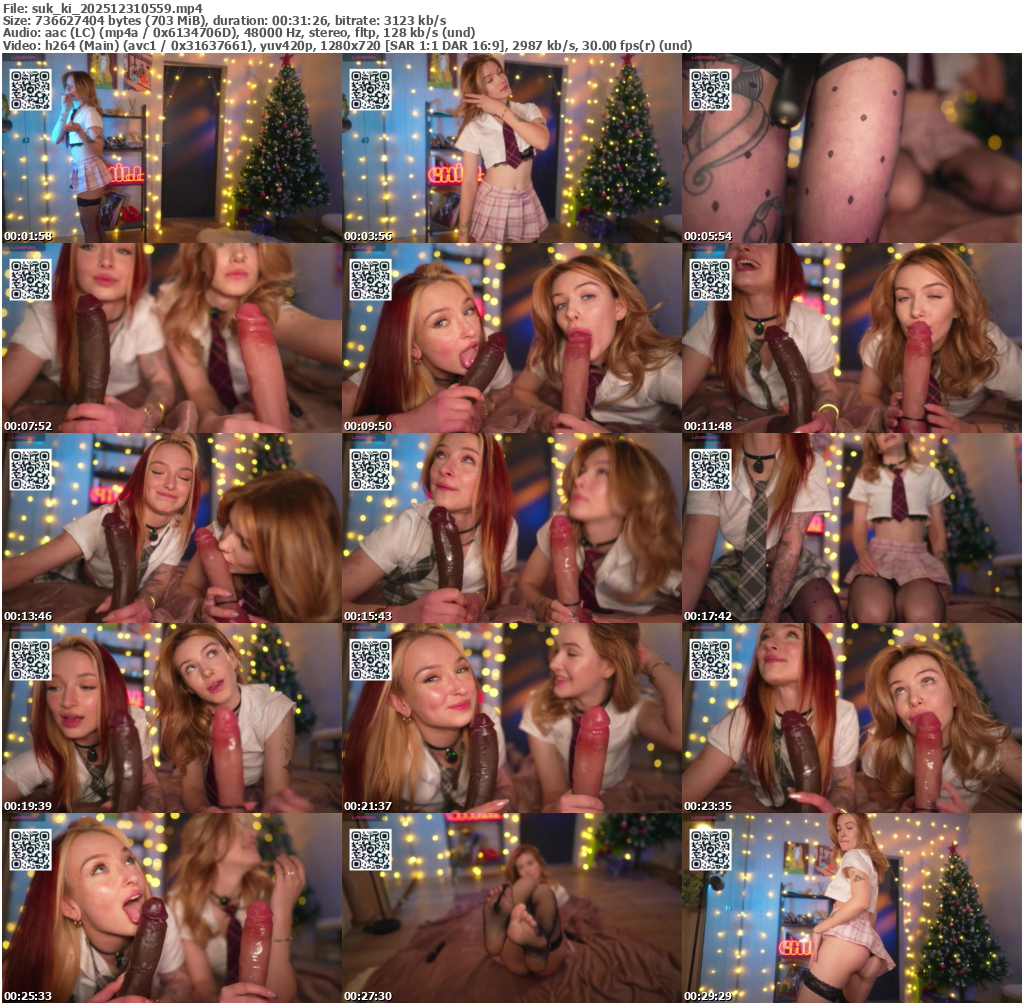Click the Size and duration info line
The width and height of the screenshot is (1024, 1003).
225,20
